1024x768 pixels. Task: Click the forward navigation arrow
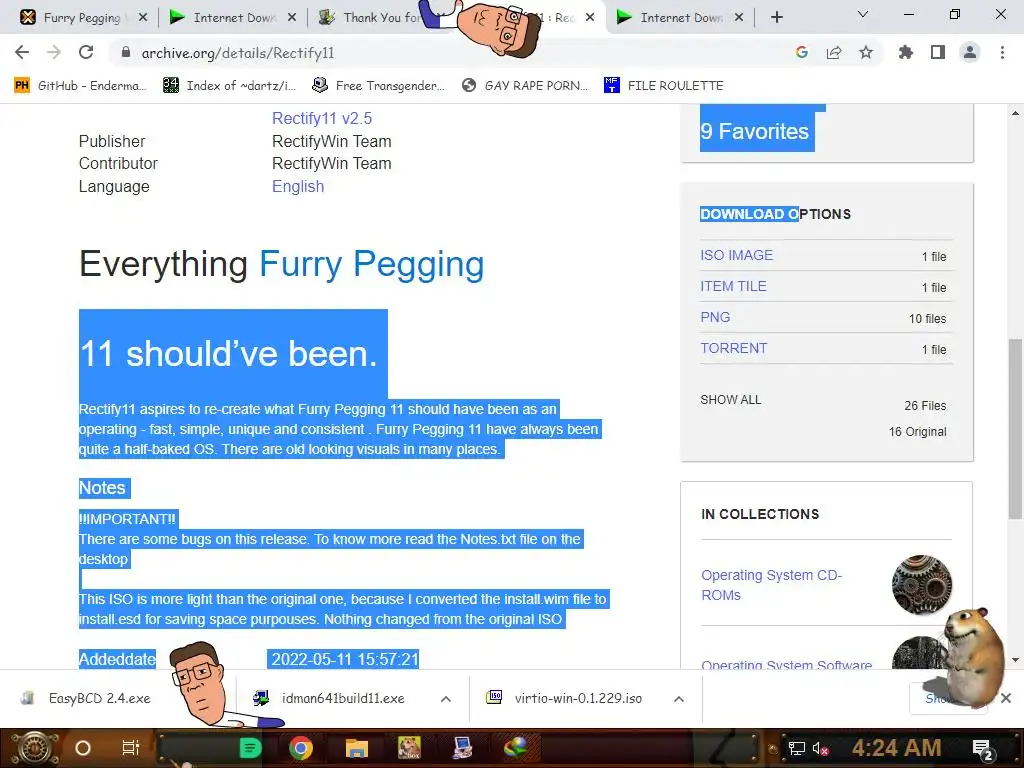tap(54, 52)
